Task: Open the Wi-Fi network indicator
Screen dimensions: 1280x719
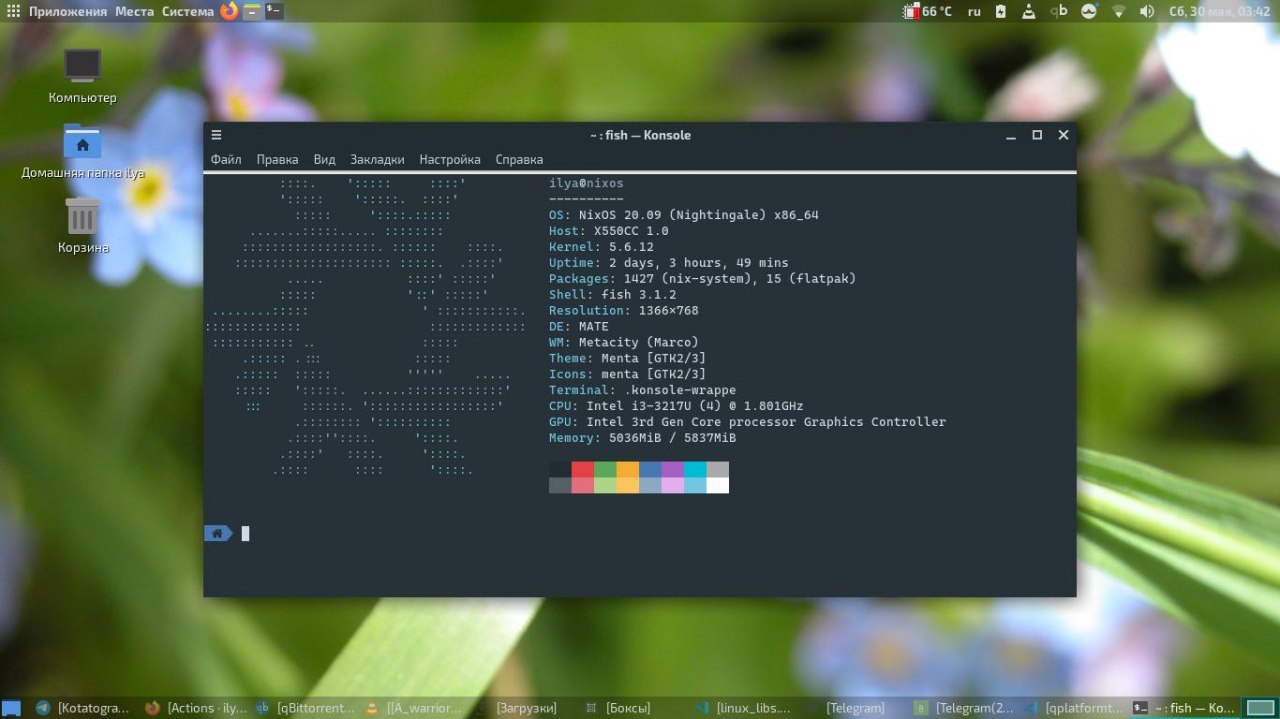Action: click(1118, 11)
